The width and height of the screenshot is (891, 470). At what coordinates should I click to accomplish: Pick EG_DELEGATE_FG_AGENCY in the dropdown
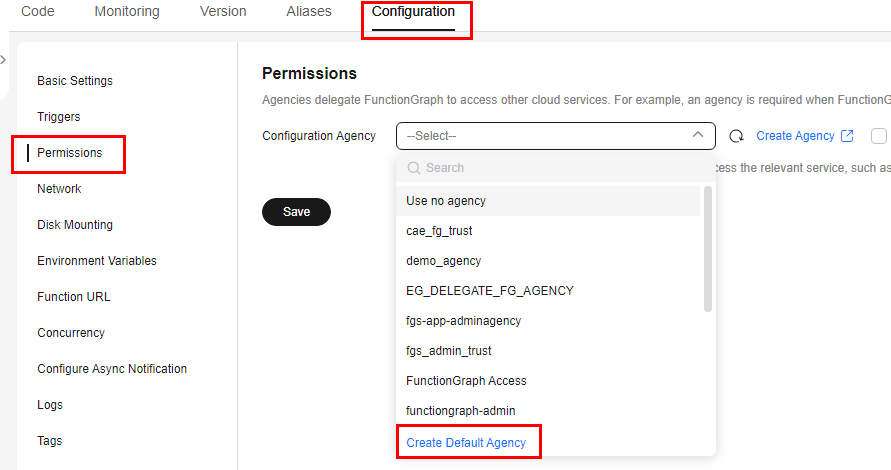tap(548, 290)
